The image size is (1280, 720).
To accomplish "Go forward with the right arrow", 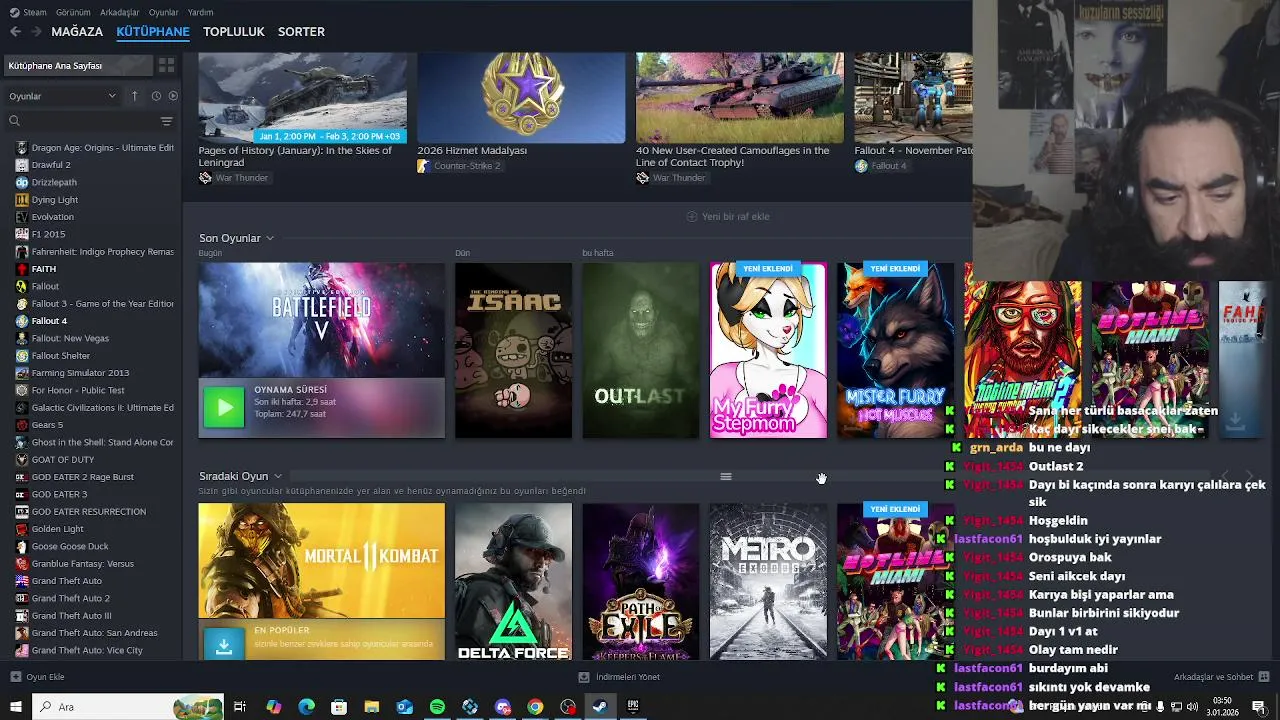I will click(x=37, y=32).
